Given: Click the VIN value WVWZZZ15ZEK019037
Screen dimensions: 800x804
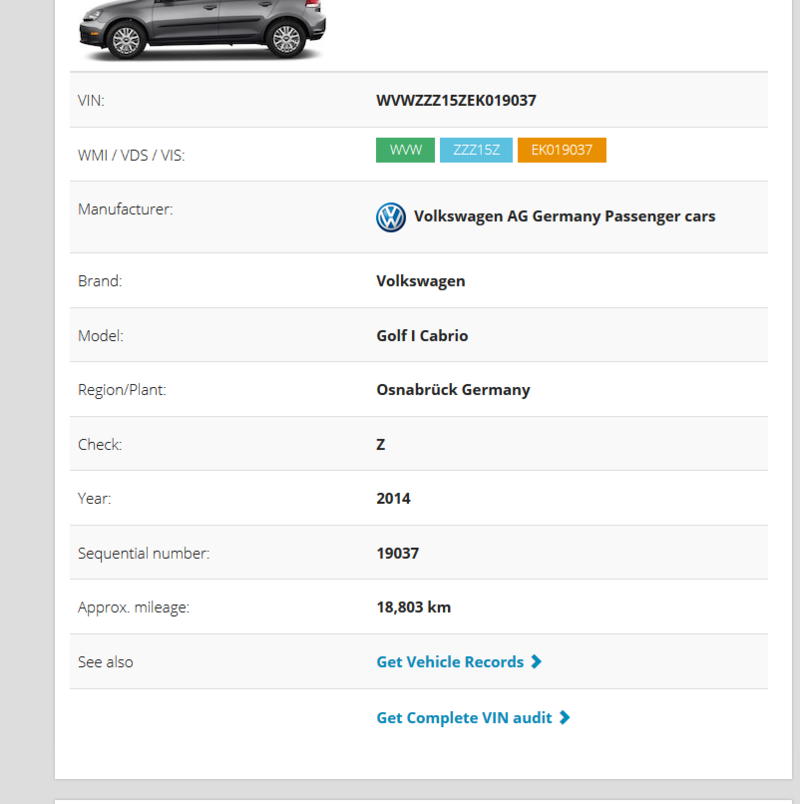Looking at the screenshot, I should [x=457, y=100].
